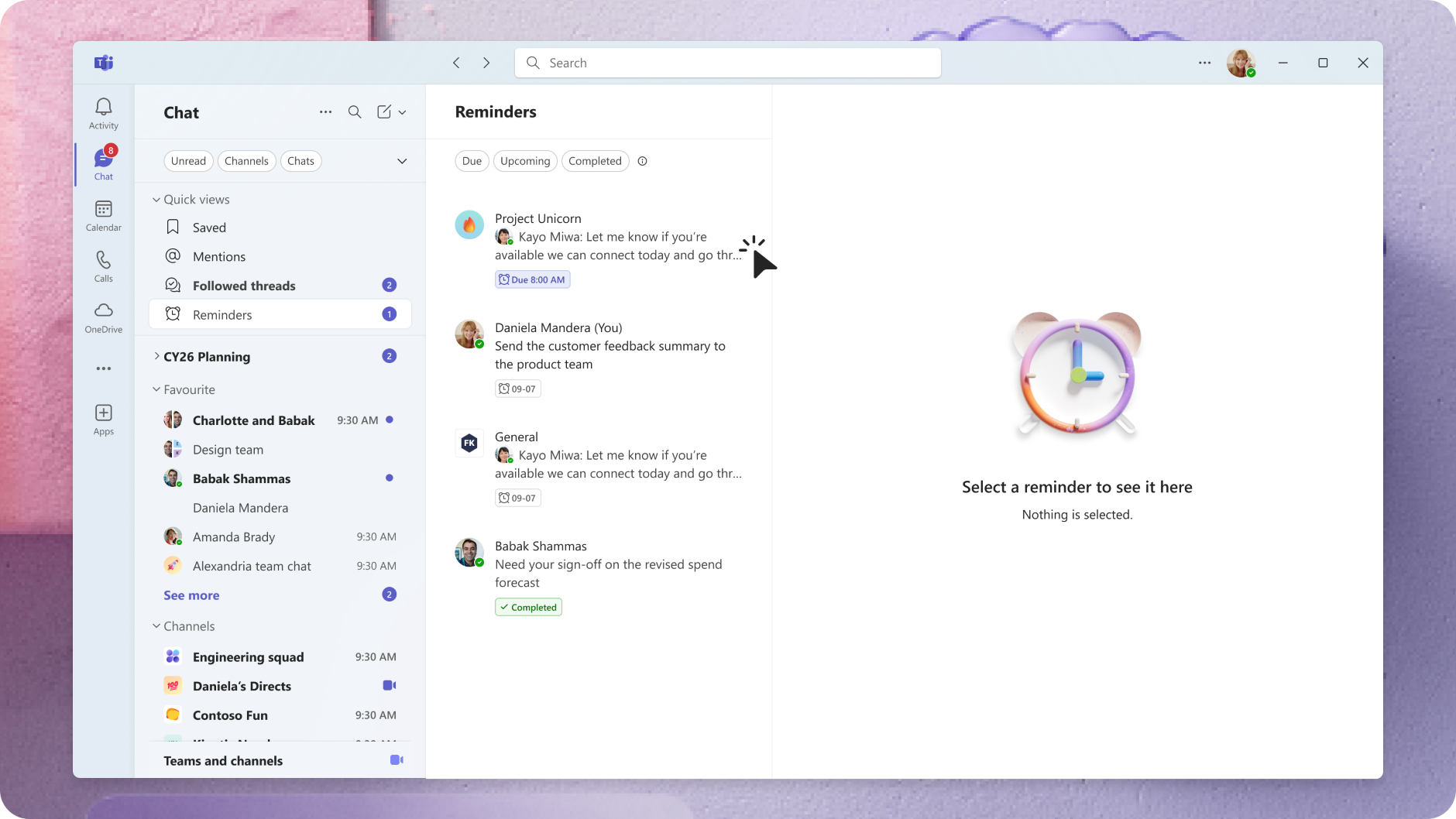This screenshot has width=1456, height=819.
Task: Click the meet-now video icon by Teams and channels
Action: point(397,760)
